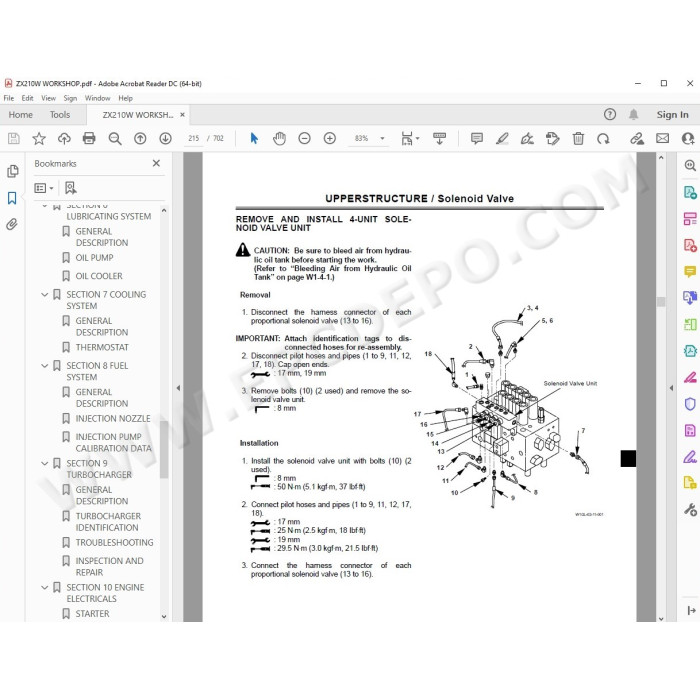Switch to the Home tab

tap(21, 115)
